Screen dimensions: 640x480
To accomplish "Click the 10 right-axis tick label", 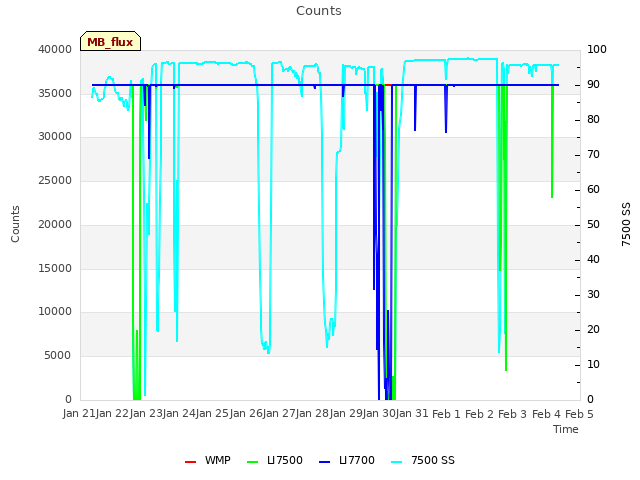I will 593,364.
